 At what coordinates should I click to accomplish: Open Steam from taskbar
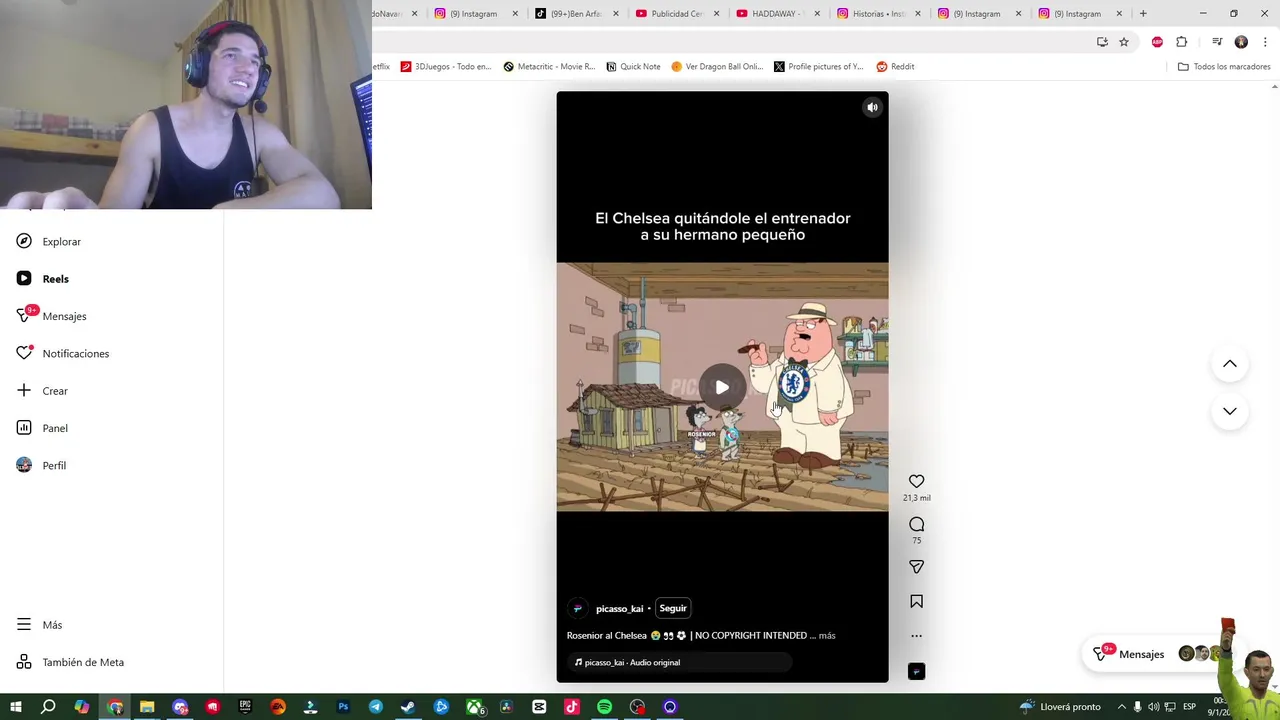408,707
